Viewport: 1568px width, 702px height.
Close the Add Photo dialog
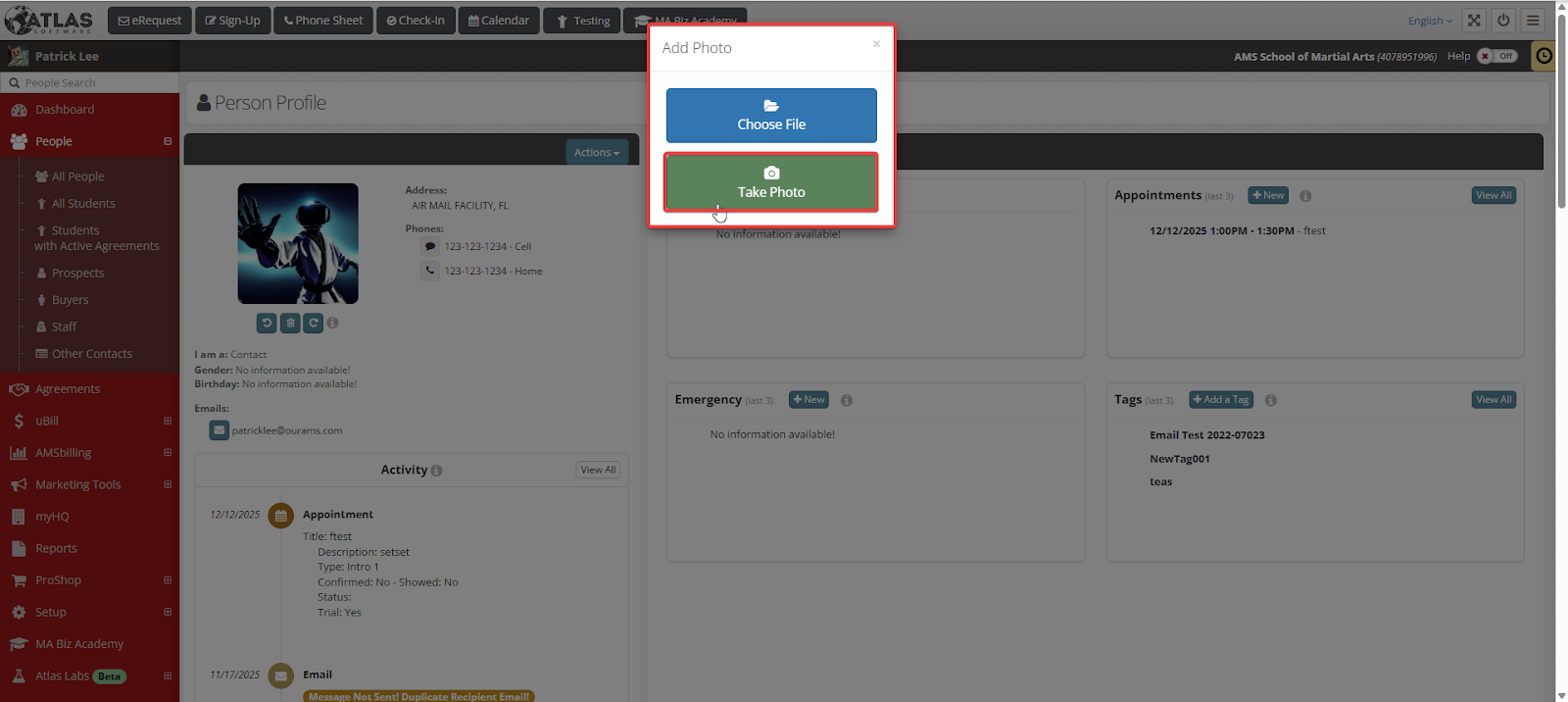[x=876, y=44]
